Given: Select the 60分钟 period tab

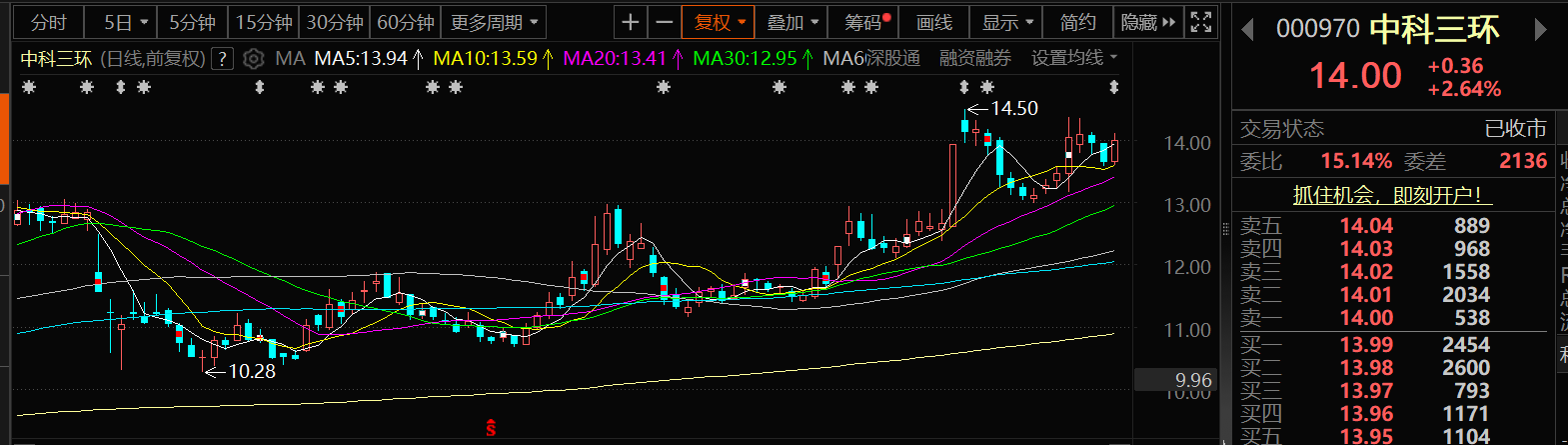Looking at the screenshot, I should coord(405,22).
